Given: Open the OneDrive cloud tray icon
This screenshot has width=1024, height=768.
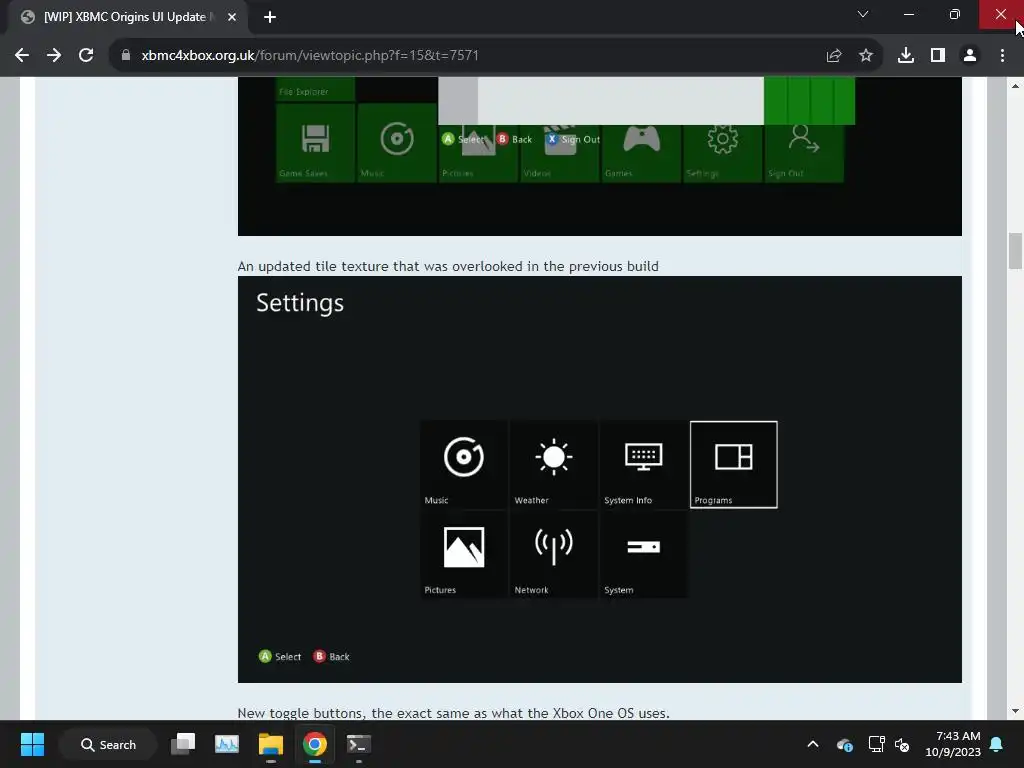Looking at the screenshot, I should [x=844, y=744].
